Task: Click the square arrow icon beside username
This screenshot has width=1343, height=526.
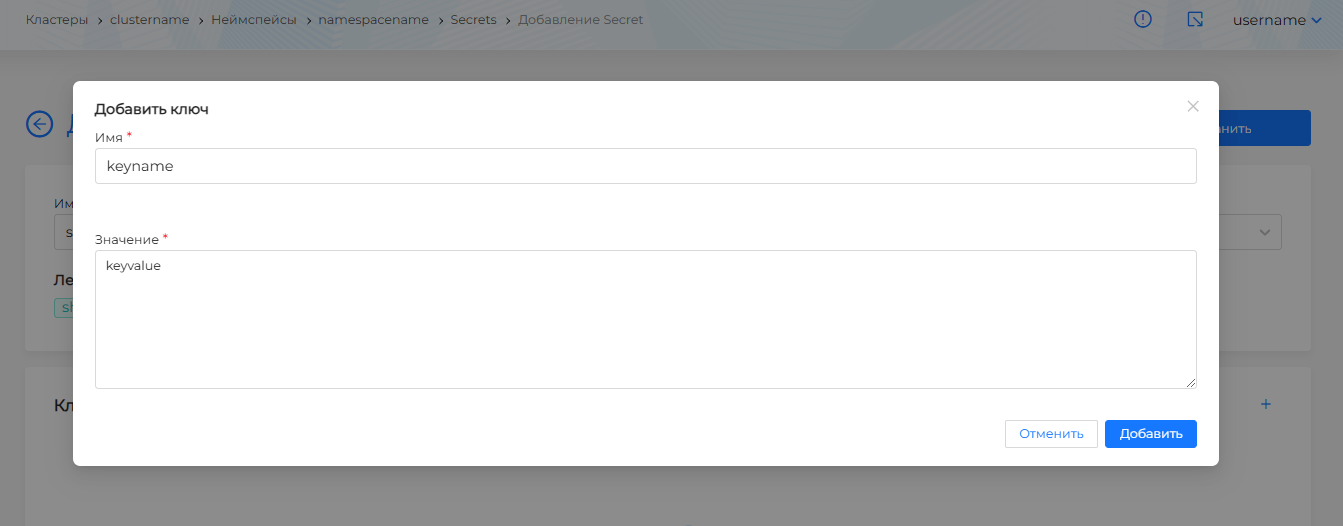Action: click(x=1195, y=20)
